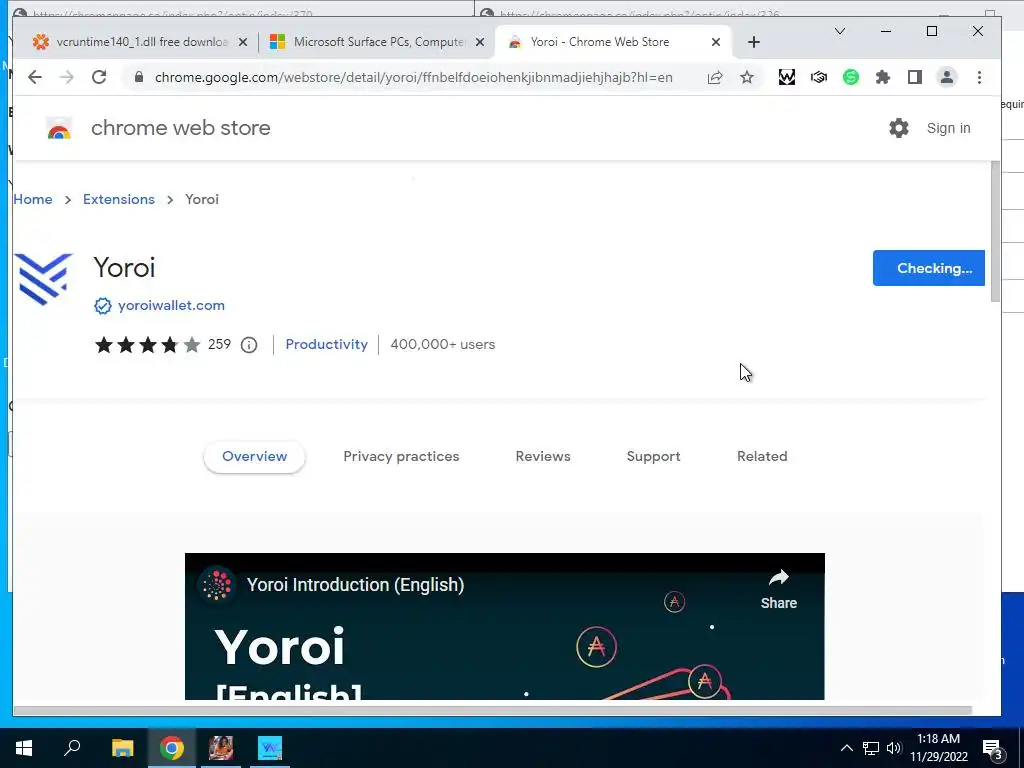Screen dimensions: 1024x768
Task: Open the Related tab
Action: click(x=762, y=456)
